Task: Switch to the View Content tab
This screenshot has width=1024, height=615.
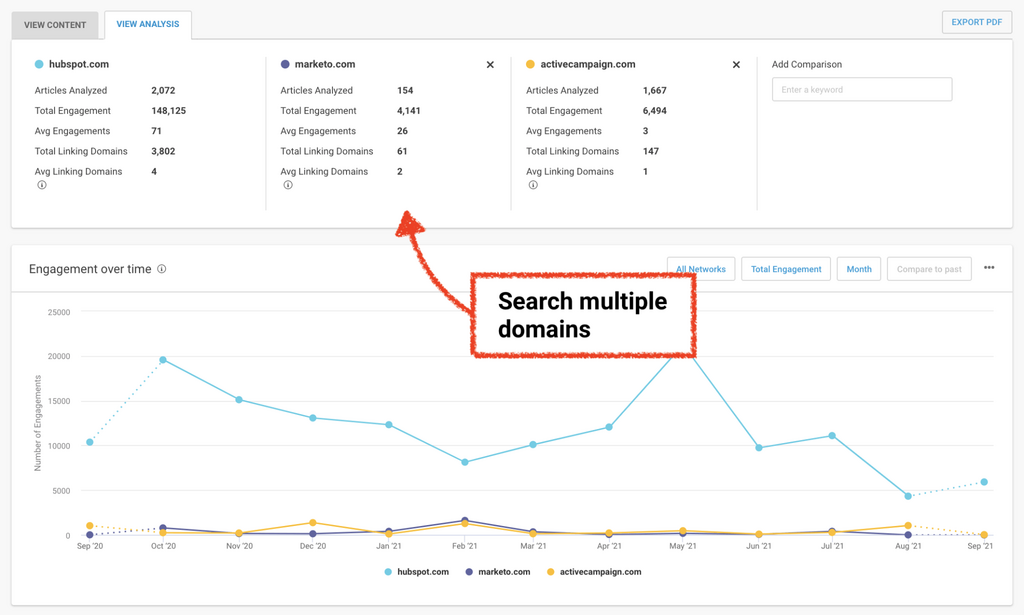Action: coord(55,25)
